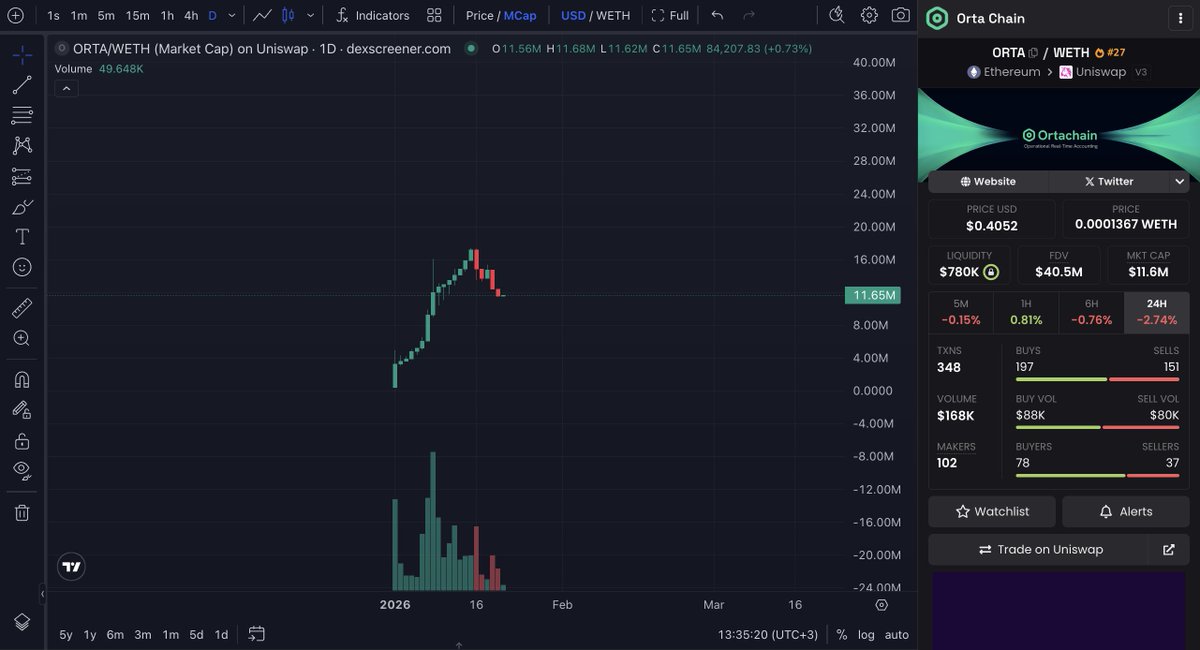Set date range to 5d
Image resolution: width=1200 pixels, height=650 pixels.
tap(196, 634)
